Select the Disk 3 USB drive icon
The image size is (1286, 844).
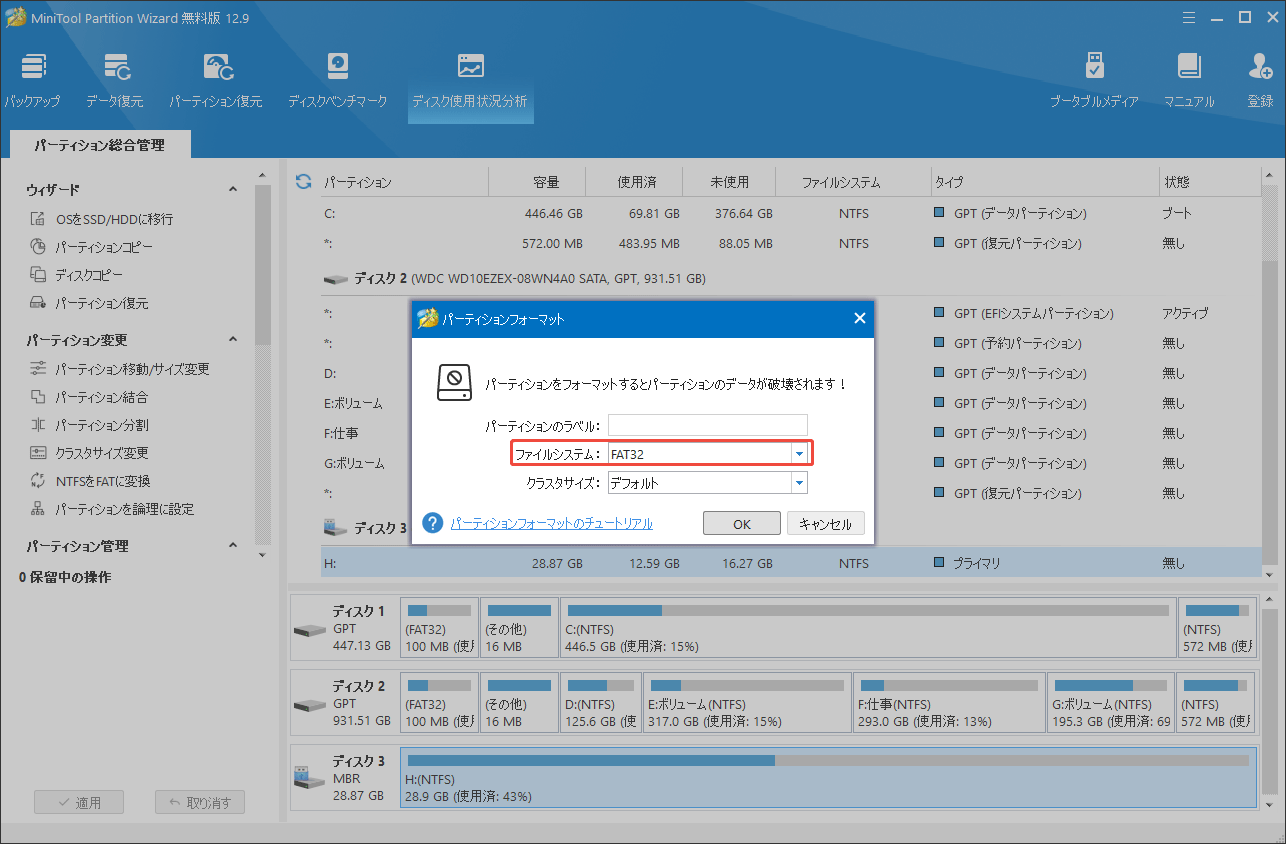[x=308, y=777]
